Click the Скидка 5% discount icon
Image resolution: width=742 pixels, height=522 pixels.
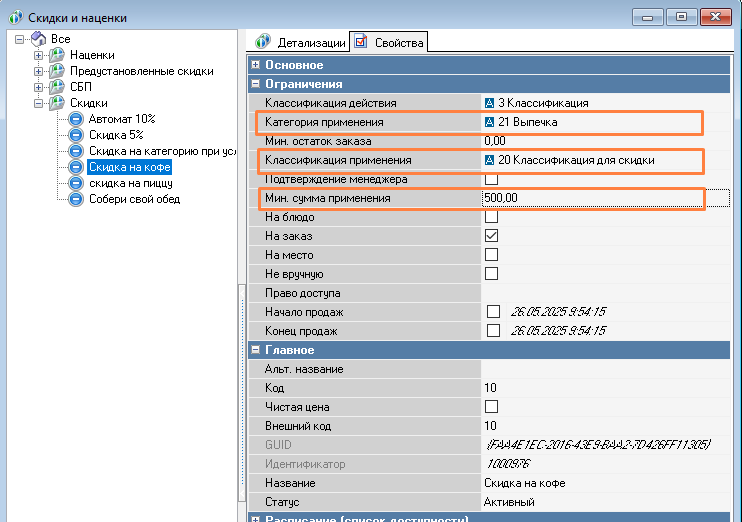75,135
